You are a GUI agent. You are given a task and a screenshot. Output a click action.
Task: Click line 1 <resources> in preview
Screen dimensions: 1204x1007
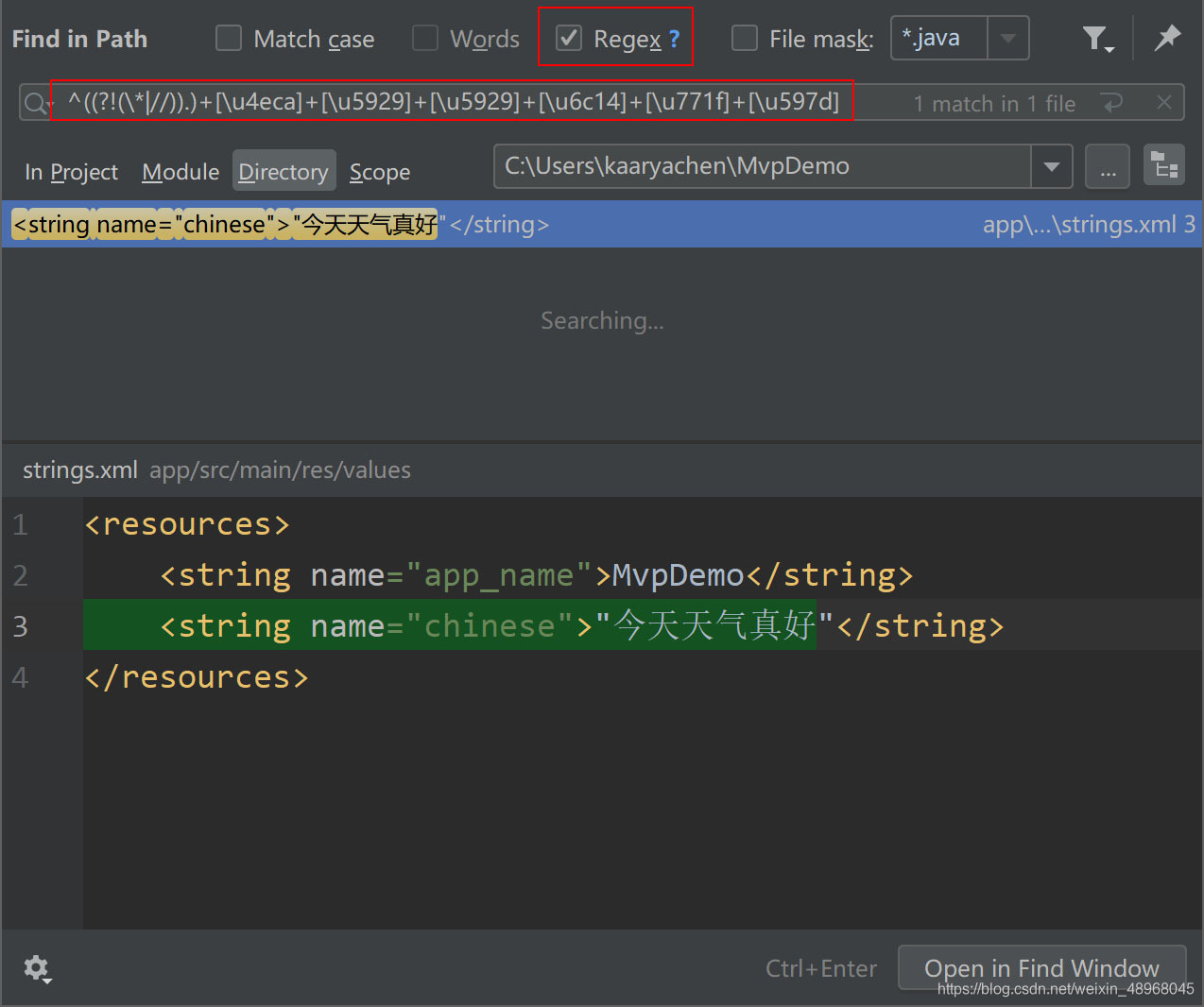pos(187,524)
